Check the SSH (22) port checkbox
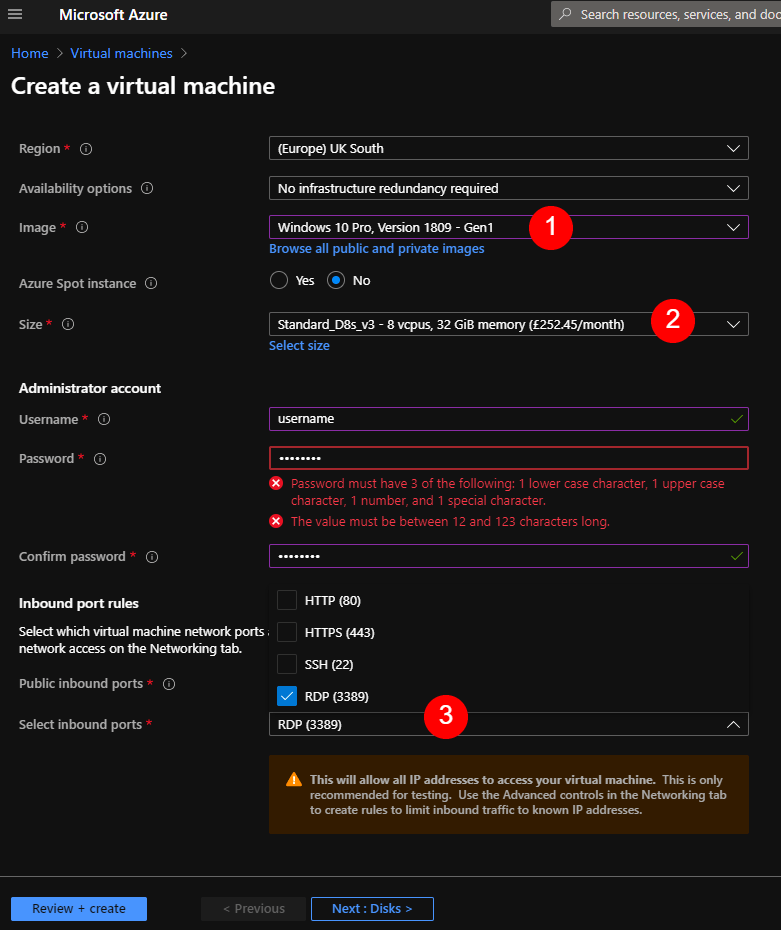The height and width of the screenshot is (930, 781). (287, 664)
